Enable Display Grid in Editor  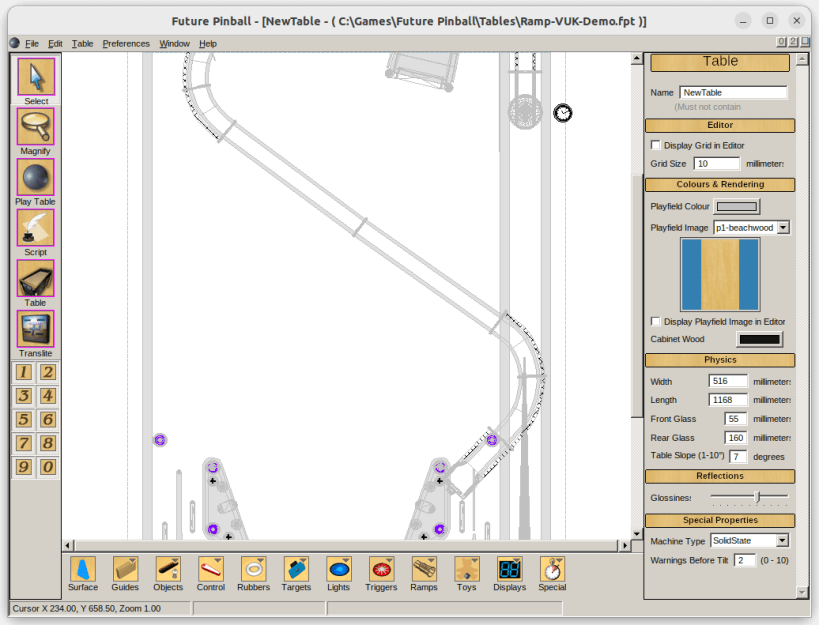tap(656, 145)
